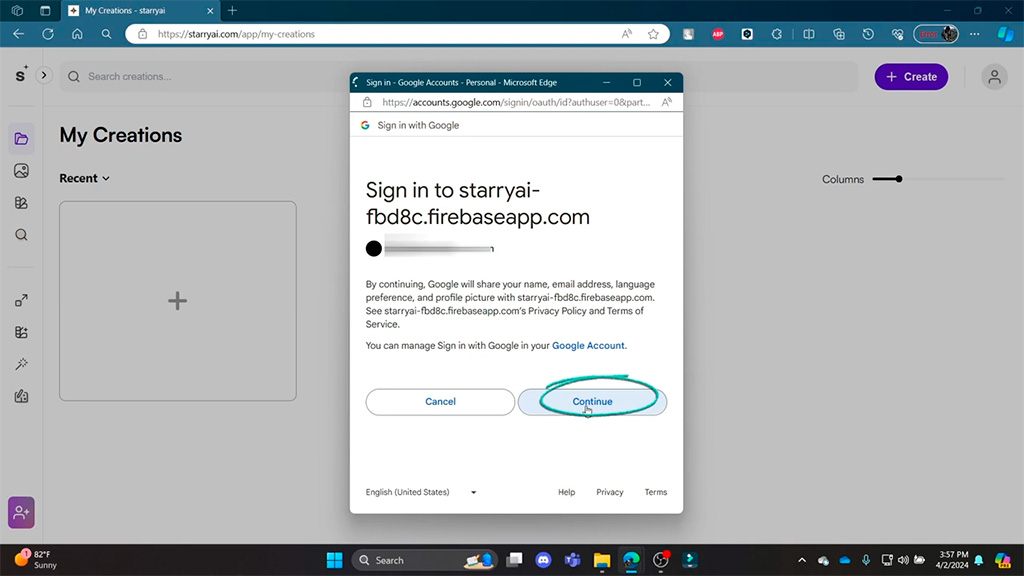The image size is (1024, 576).
Task: Open explore search sidebar icon
Action: (21, 235)
